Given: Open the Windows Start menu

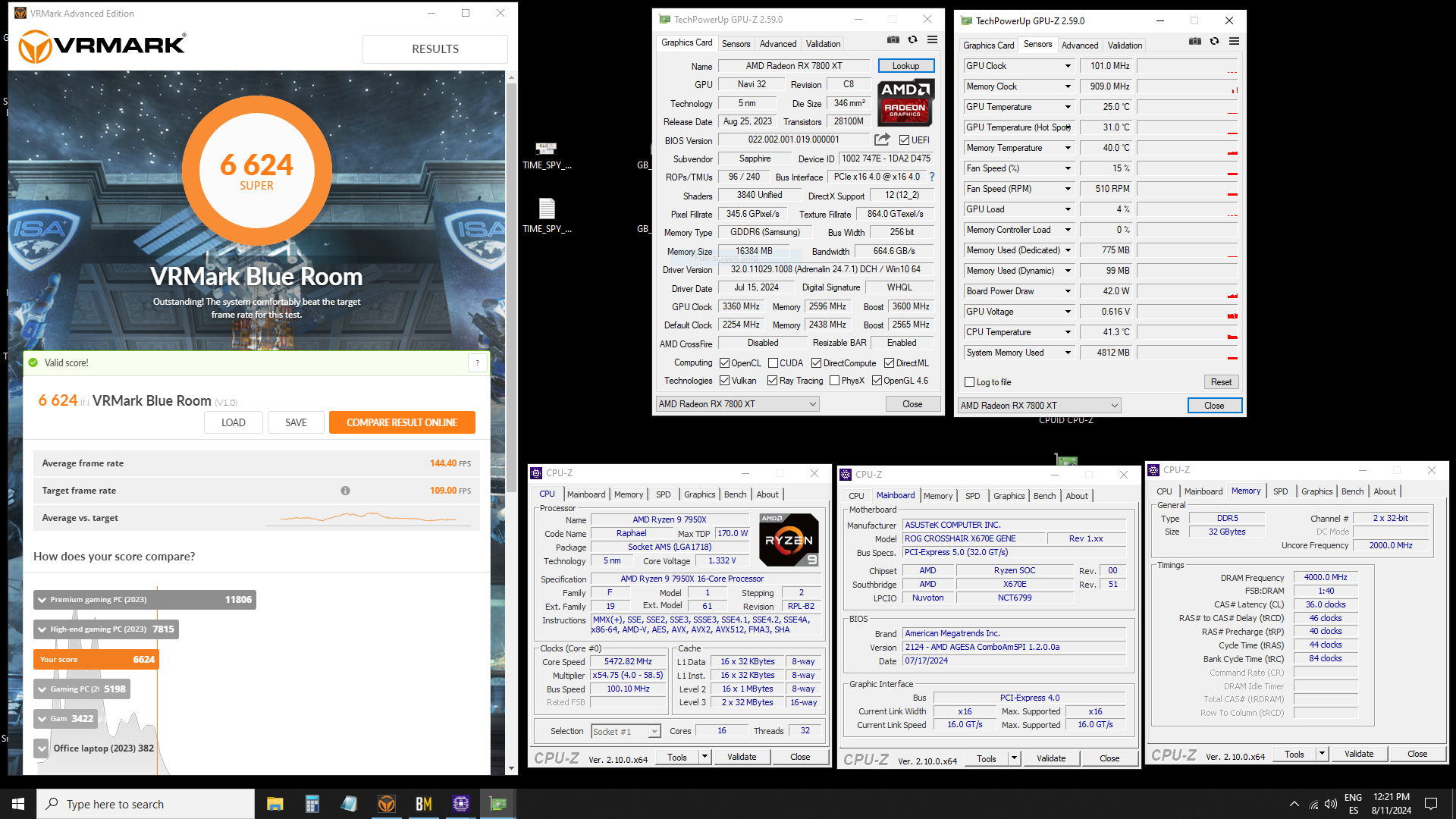Looking at the screenshot, I should (x=18, y=804).
